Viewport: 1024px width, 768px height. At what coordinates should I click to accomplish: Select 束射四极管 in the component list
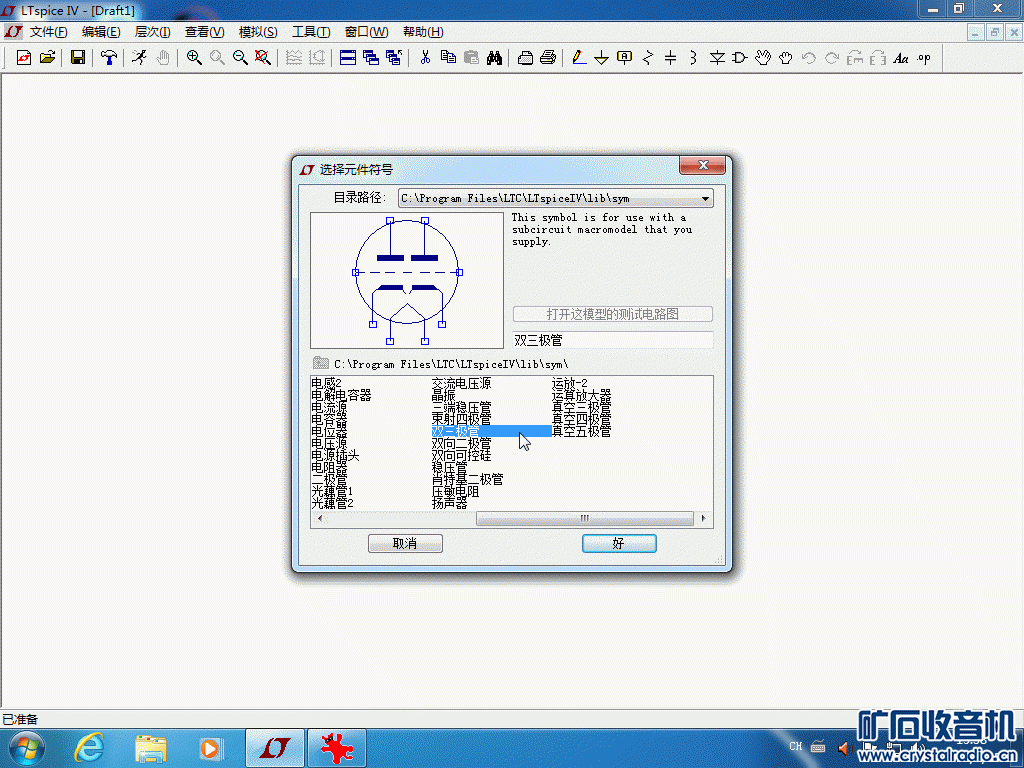click(461, 419)
